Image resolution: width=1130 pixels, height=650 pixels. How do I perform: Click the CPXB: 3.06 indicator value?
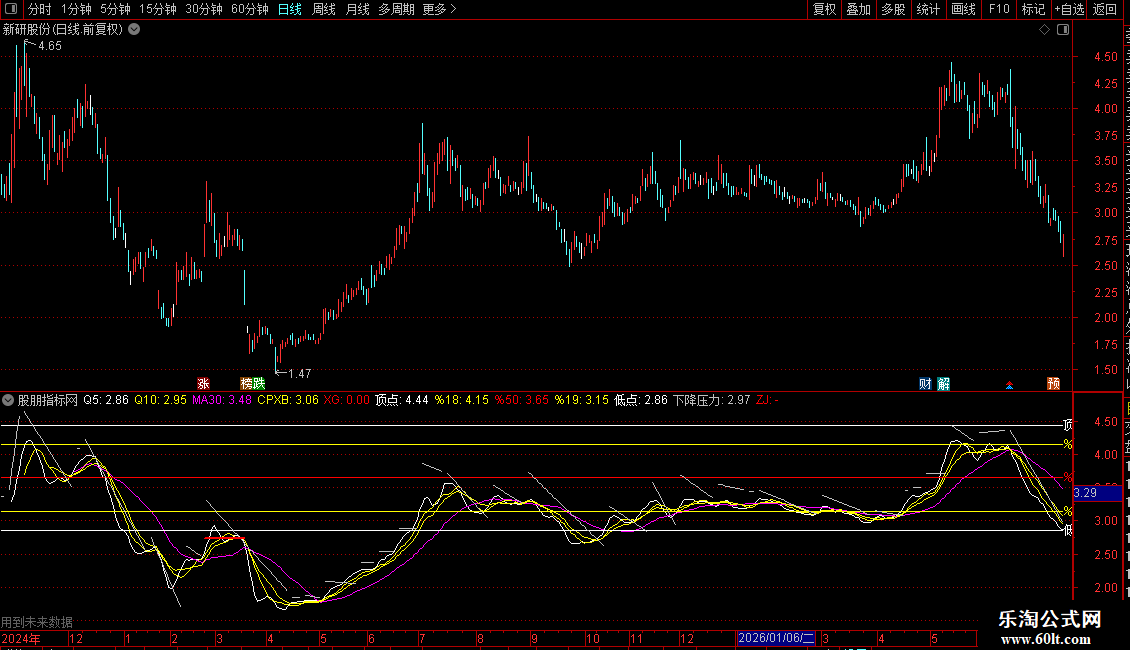tap(288, 400)
